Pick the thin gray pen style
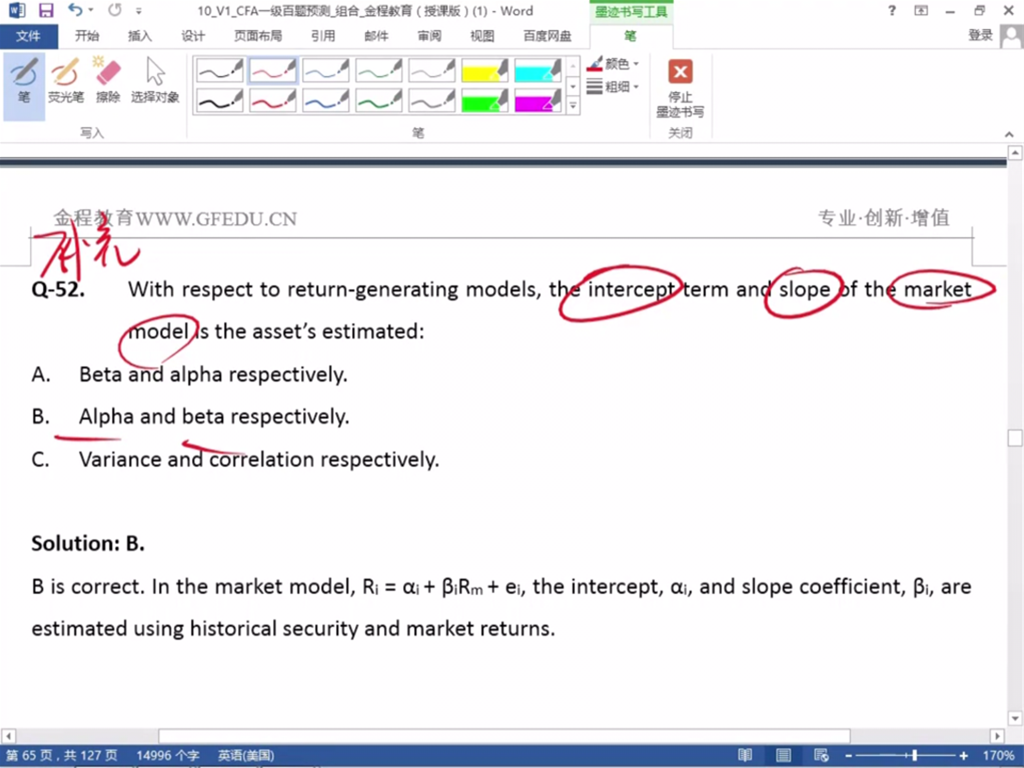This screenshot has height=768, width=1024. (x=431, y=70)
